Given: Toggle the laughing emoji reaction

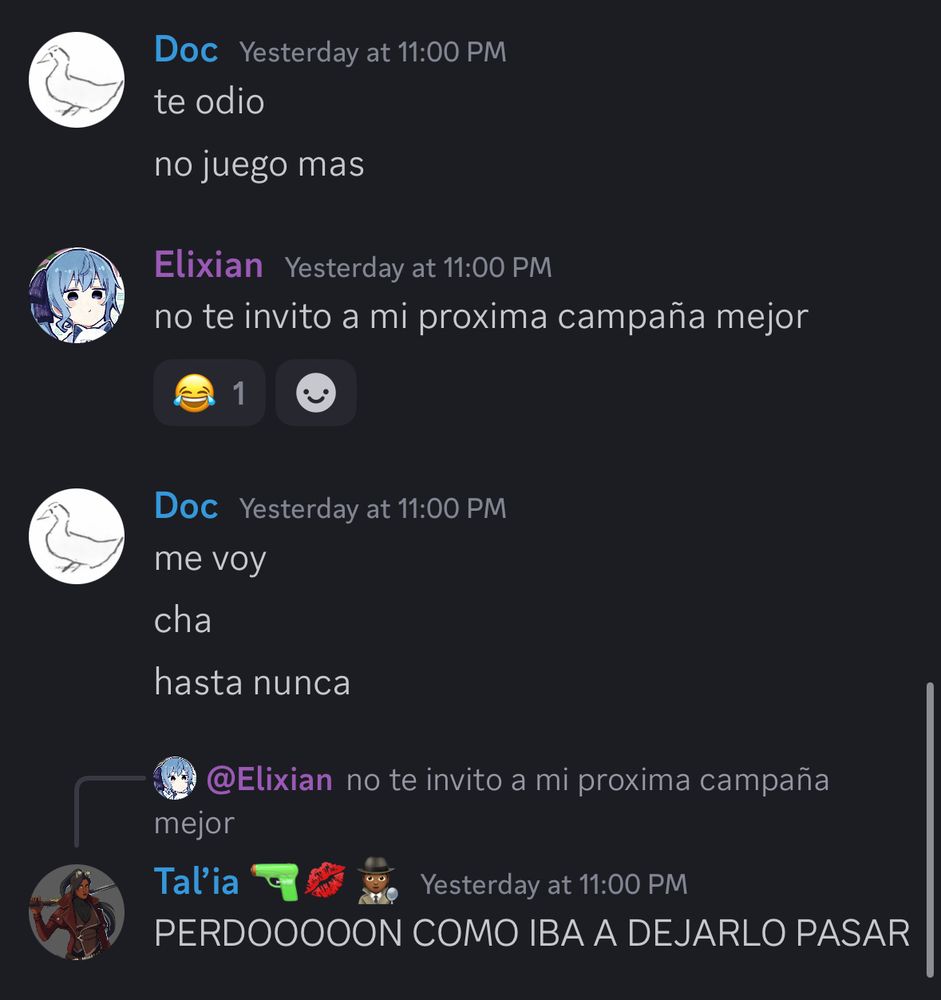Looking at the screenshot, I should click(x=209, y=392).
